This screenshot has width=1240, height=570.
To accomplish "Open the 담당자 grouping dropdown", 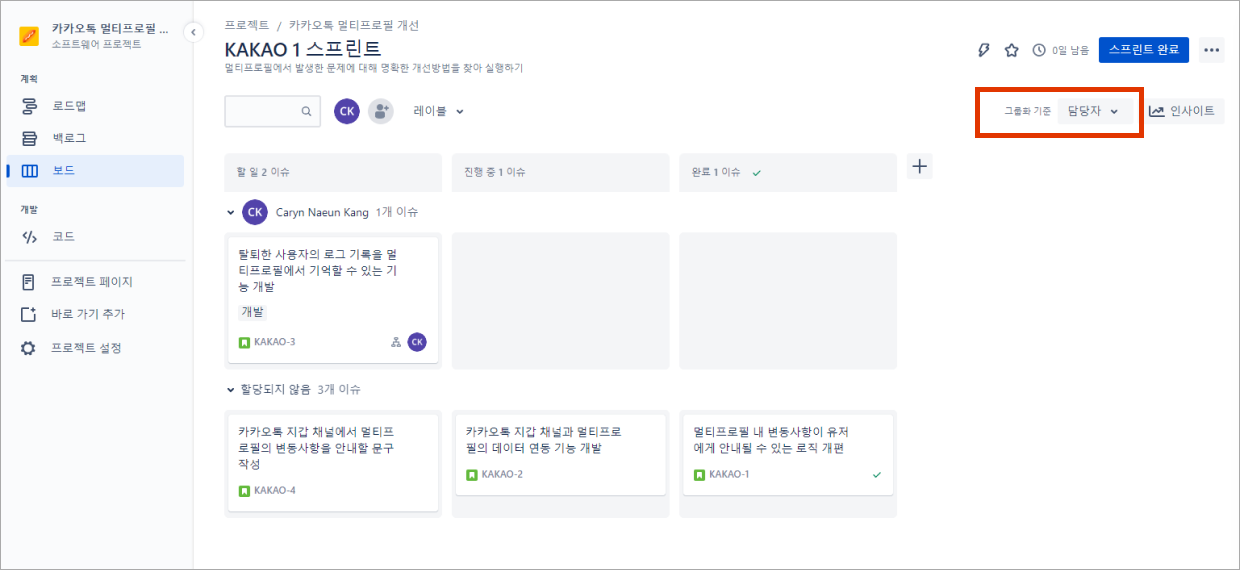I will coord(1094,111).
